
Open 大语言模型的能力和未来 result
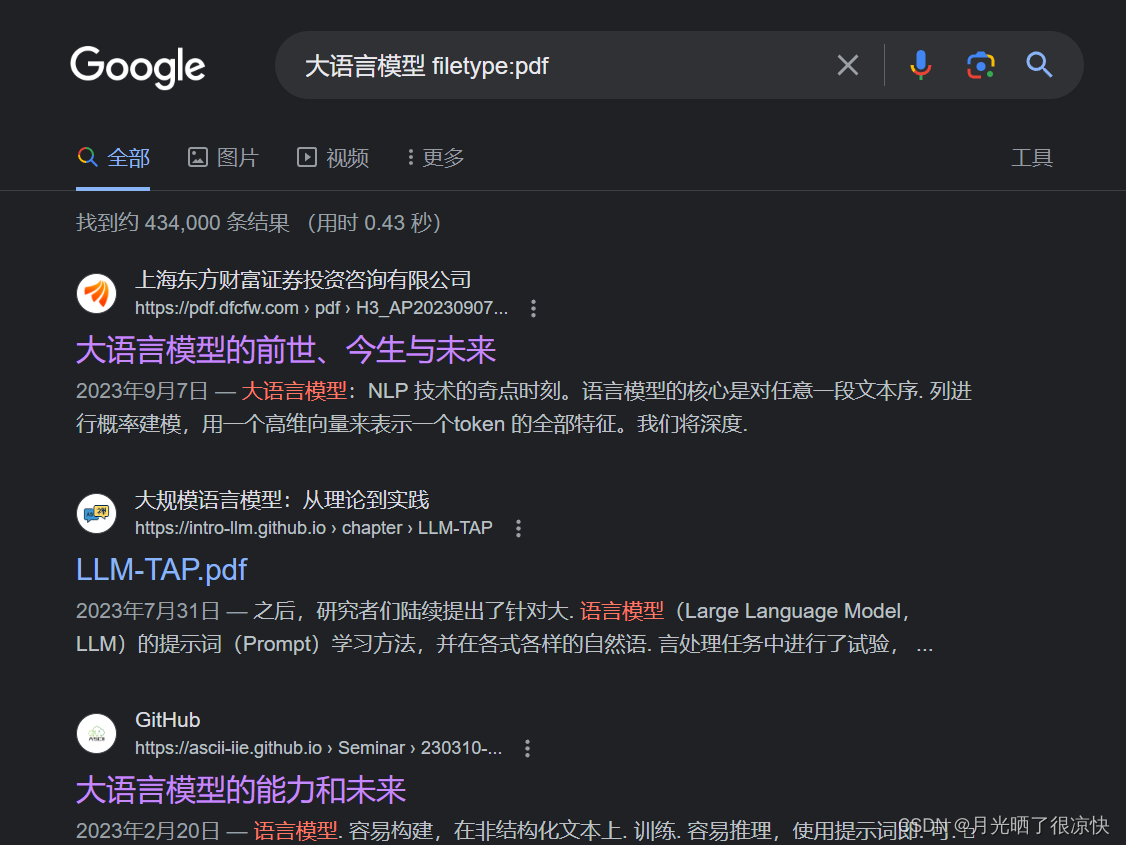pyautogui.click(x=241, y=790)
